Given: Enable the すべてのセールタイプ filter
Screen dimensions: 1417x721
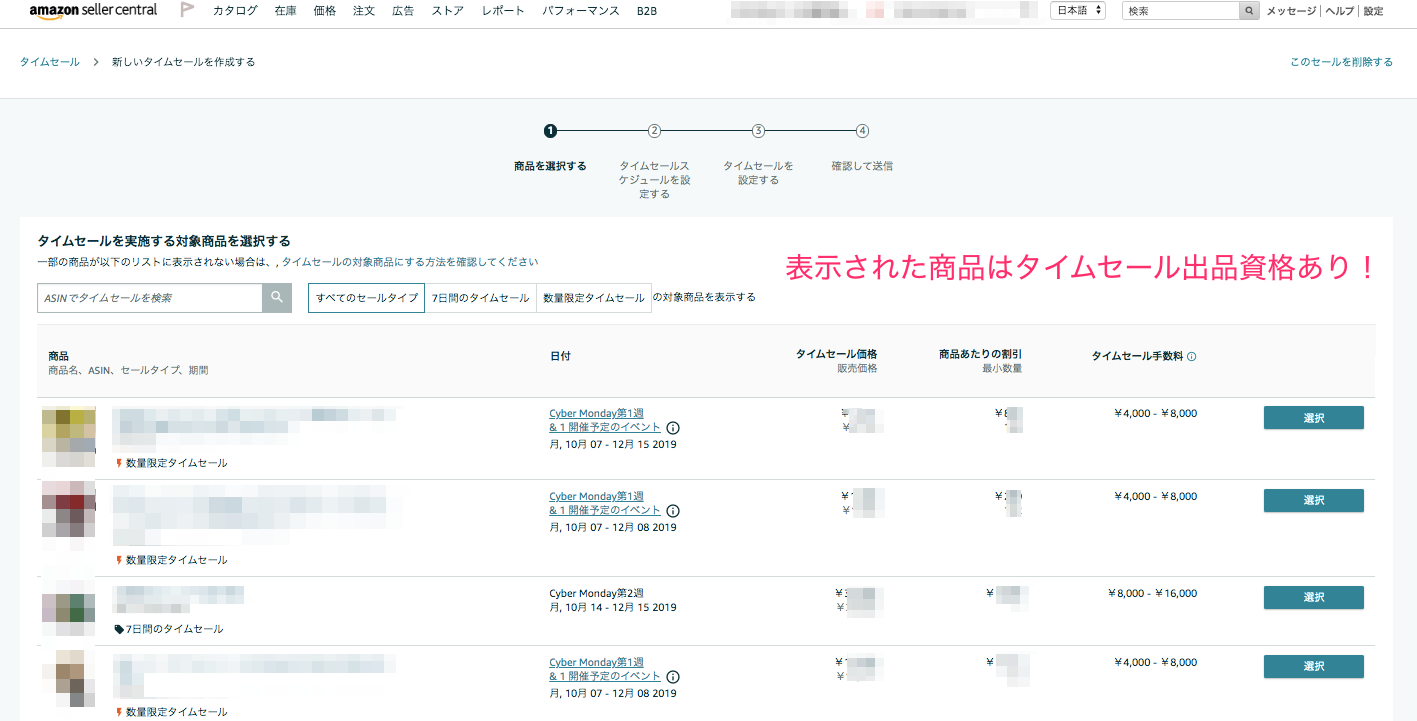Looking at the screenshot, I should coord(366,297).
